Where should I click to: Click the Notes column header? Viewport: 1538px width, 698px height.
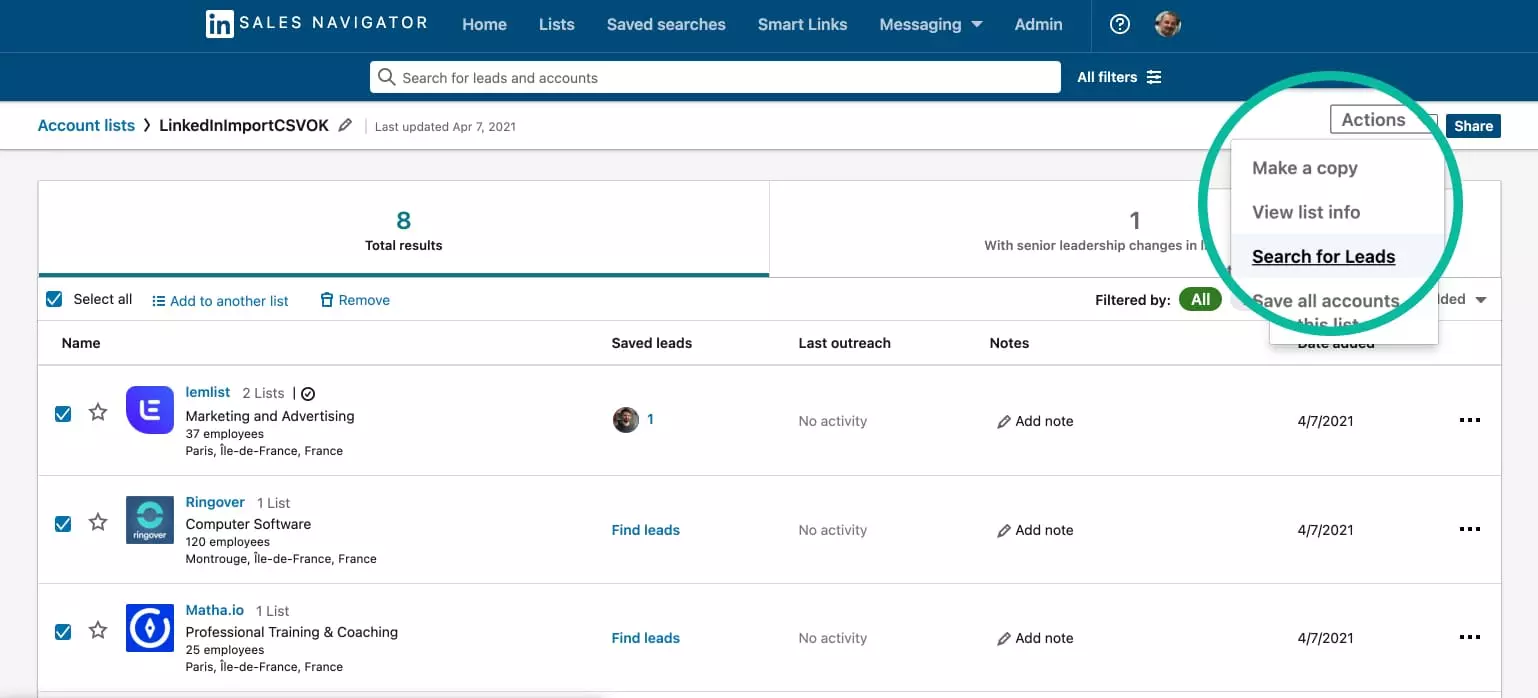coord(1009,343)
